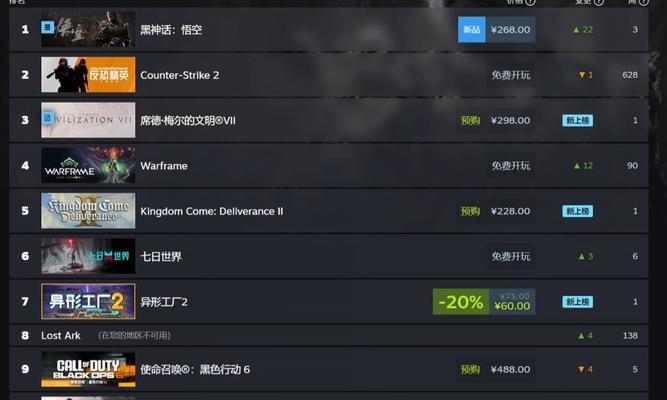Image resolution: width=667 pixels, height=400 pixels.
Task: Click the 新上榜 badge on the Kingdom Come row
Action: tap(577, 211)
